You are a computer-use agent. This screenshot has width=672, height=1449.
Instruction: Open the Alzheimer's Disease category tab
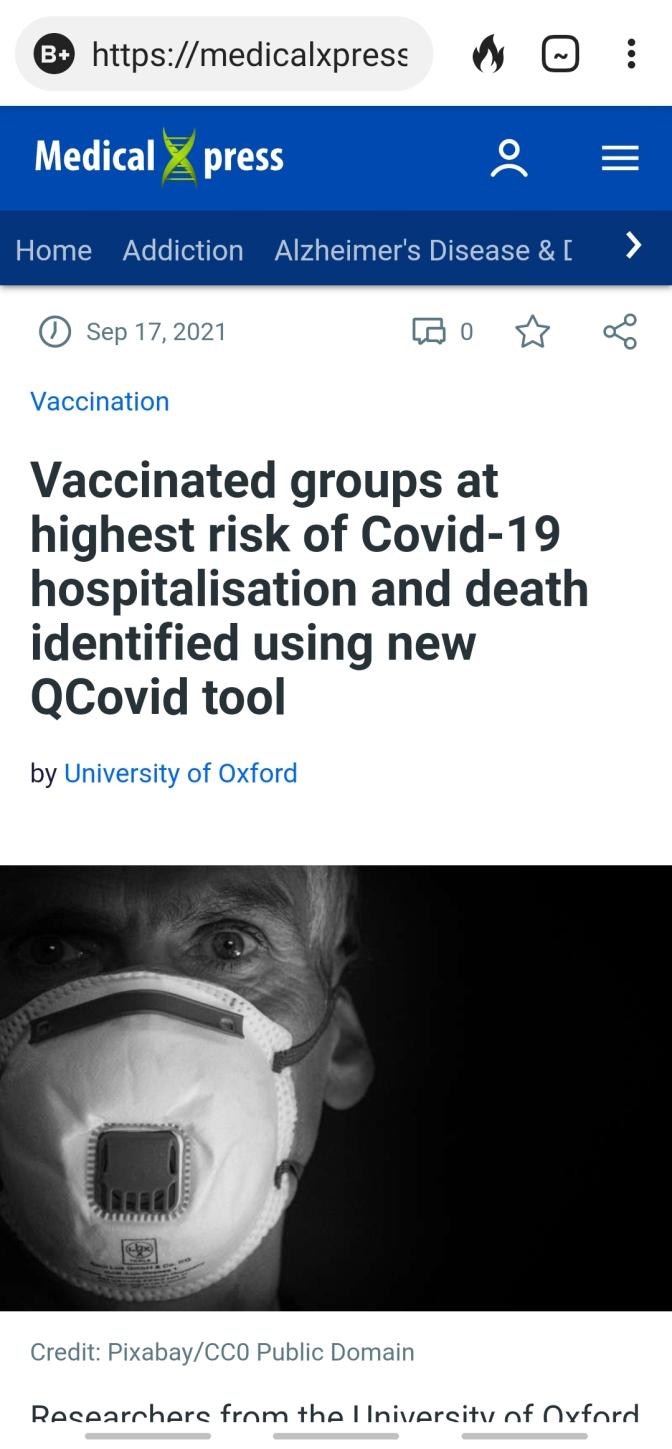[x=422, y=250]
